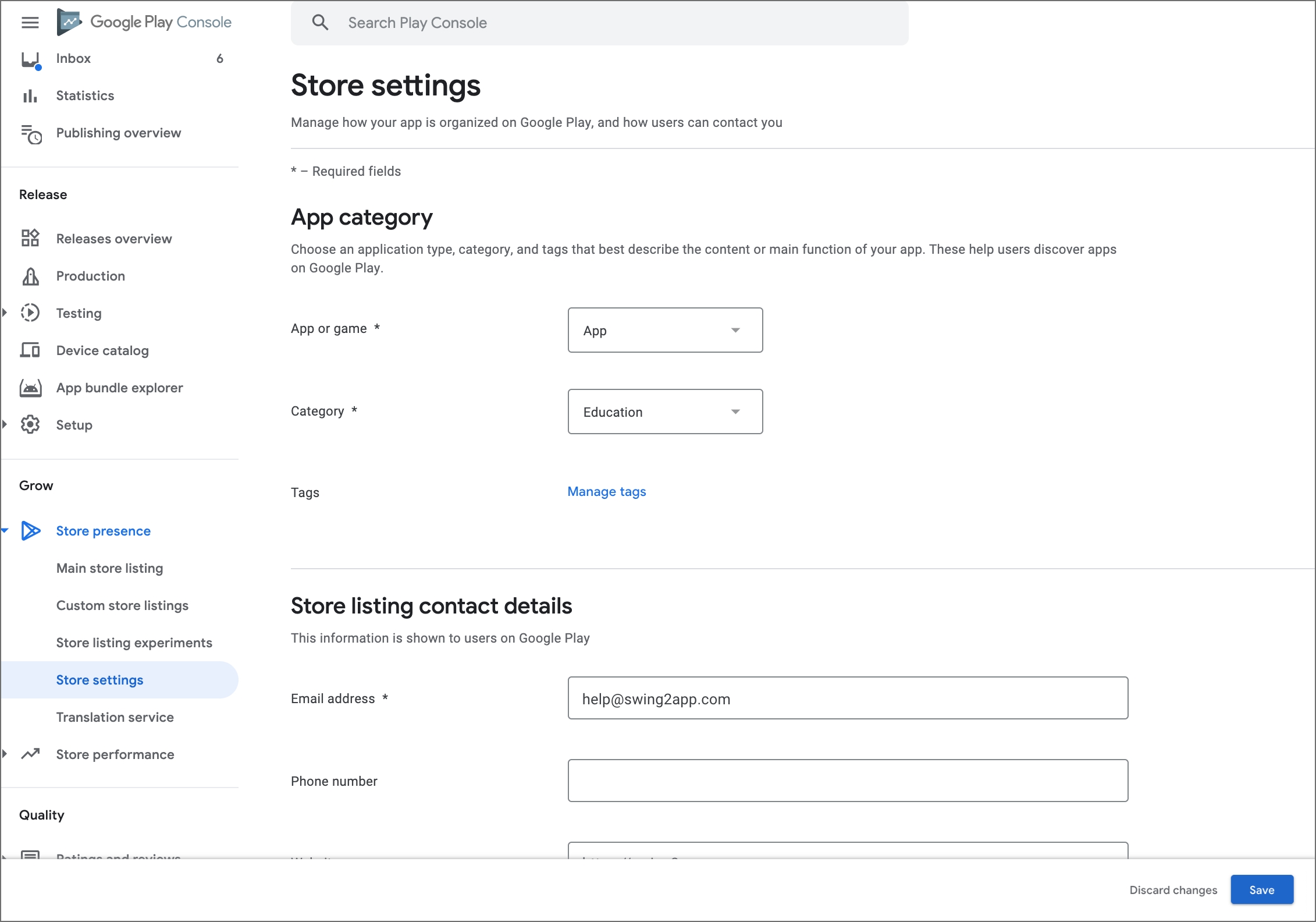Click the empty Phone number field
The image size is (1316, 922).
[x=848, y=781]
